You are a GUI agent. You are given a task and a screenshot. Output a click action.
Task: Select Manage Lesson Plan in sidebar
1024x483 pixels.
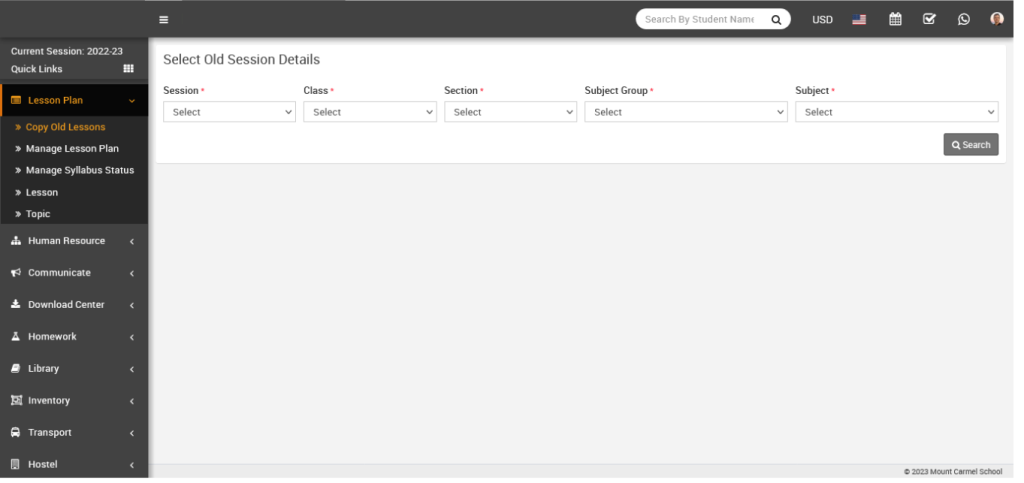(x=72, y=149)
